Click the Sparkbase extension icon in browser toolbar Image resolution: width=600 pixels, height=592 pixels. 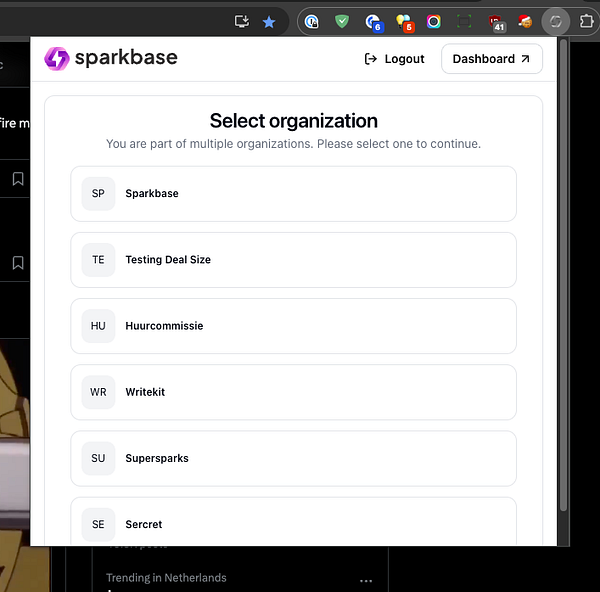click(x=555, y=22)
